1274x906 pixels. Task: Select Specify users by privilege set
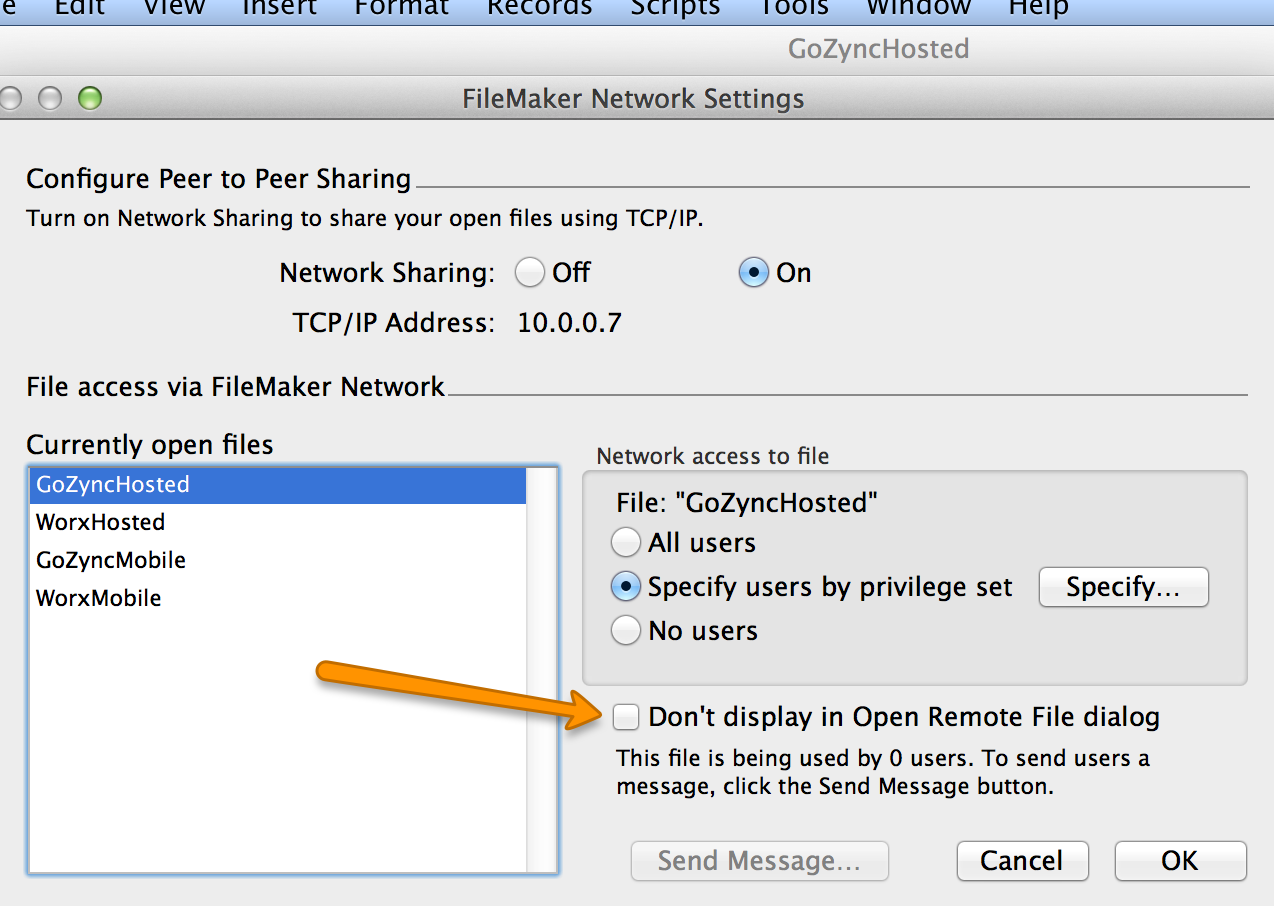click(626, 587)
